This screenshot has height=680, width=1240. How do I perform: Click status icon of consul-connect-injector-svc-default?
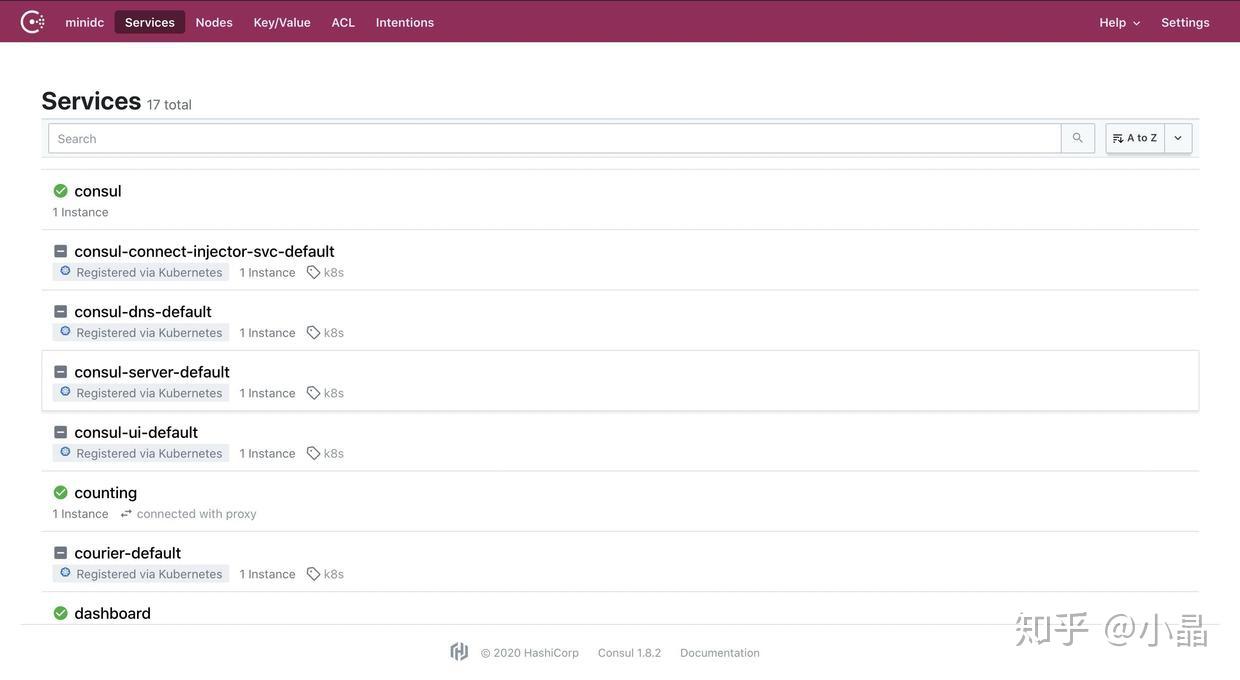point(60,251)
